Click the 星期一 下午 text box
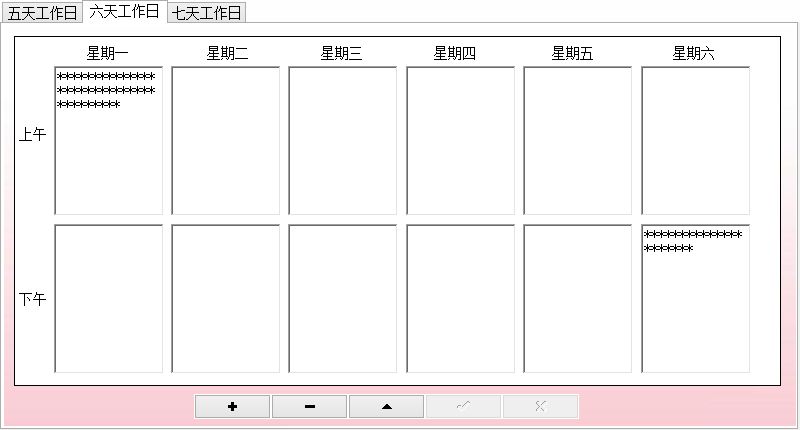800x430 pixels. click(x=109, y=299)
